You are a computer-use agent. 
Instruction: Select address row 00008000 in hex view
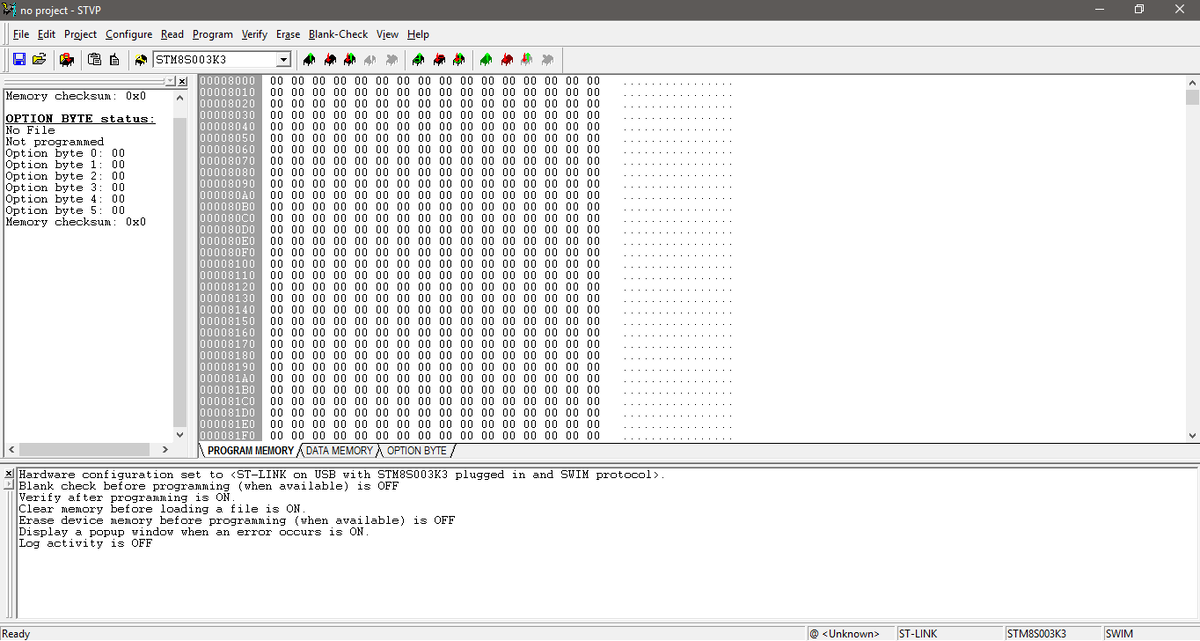(x=228, y=80)
